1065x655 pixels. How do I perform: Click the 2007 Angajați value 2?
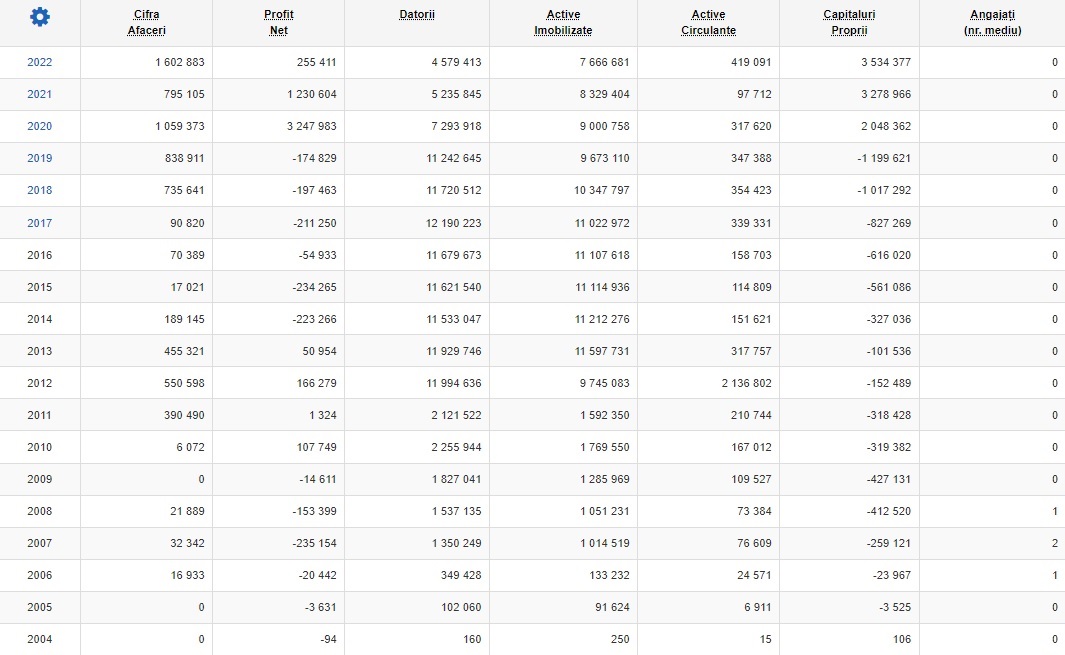pos(1054,543)
